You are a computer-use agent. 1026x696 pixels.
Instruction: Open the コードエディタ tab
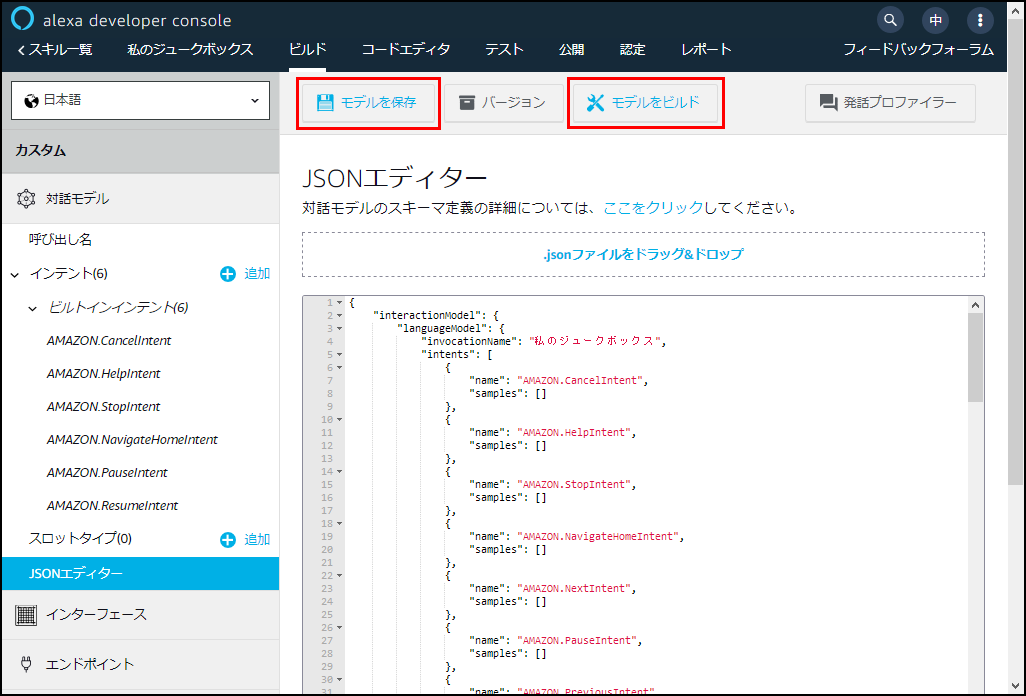tap(406, 50)
